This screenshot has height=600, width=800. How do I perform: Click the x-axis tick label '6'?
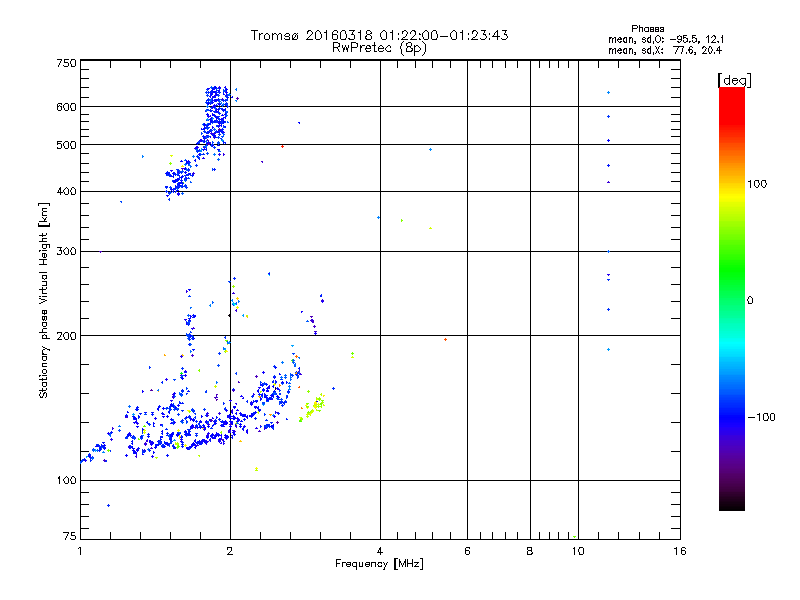[x=467, y=551]
